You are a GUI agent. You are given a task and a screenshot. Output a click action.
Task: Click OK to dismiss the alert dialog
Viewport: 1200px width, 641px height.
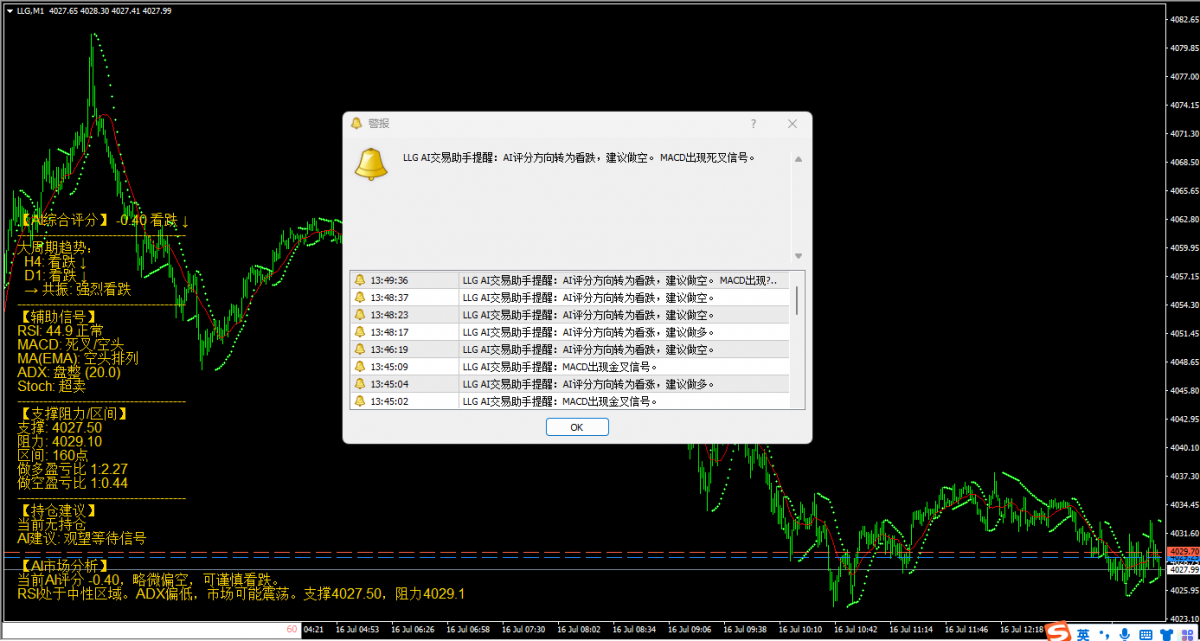(577, 427)
